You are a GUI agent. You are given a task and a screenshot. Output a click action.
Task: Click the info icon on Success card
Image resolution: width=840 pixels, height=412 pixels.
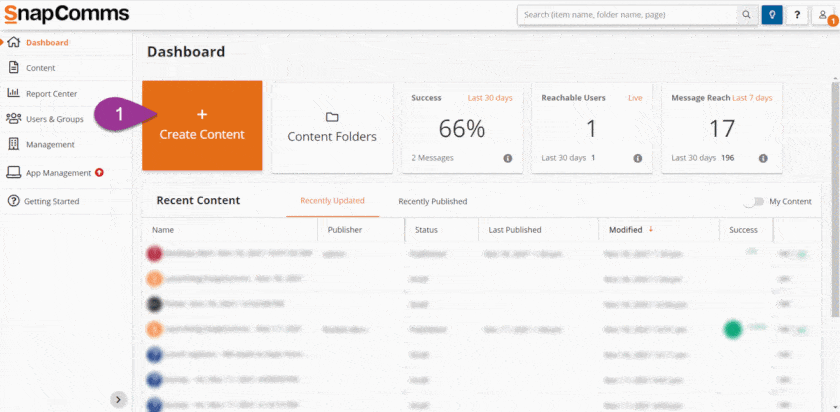508,158
